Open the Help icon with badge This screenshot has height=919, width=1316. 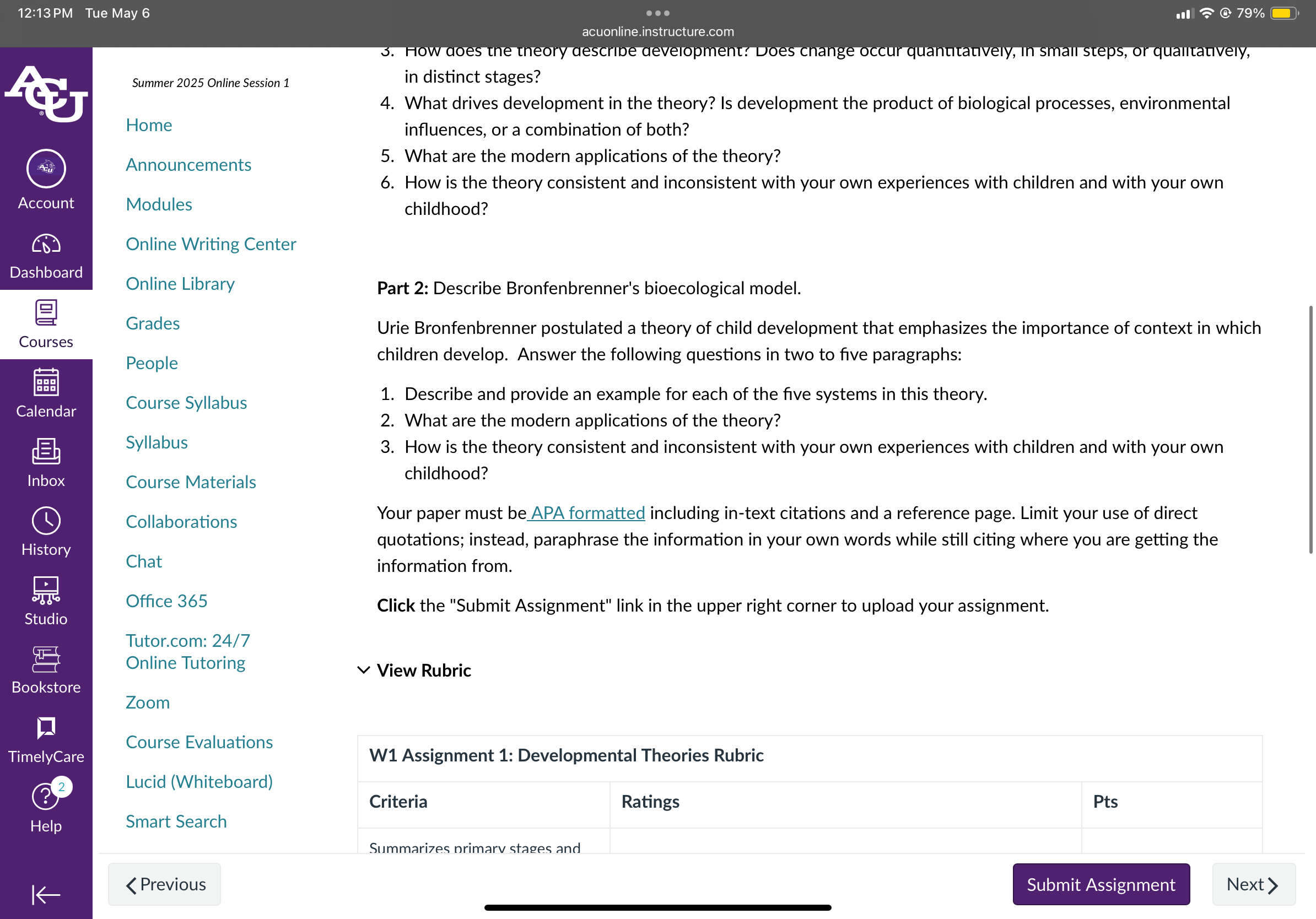(47, 795)
